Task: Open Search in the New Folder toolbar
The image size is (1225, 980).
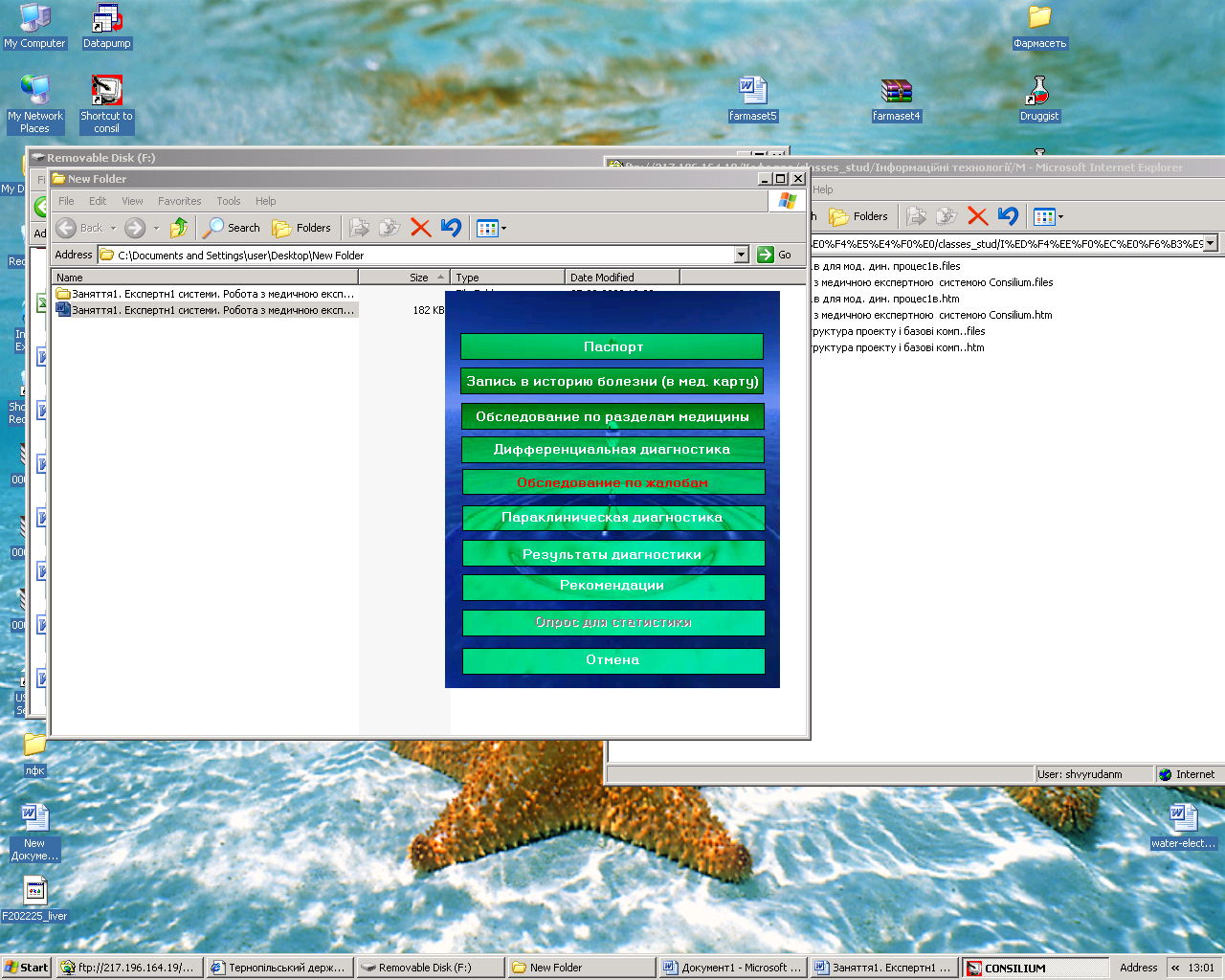Action: (232, 228)
